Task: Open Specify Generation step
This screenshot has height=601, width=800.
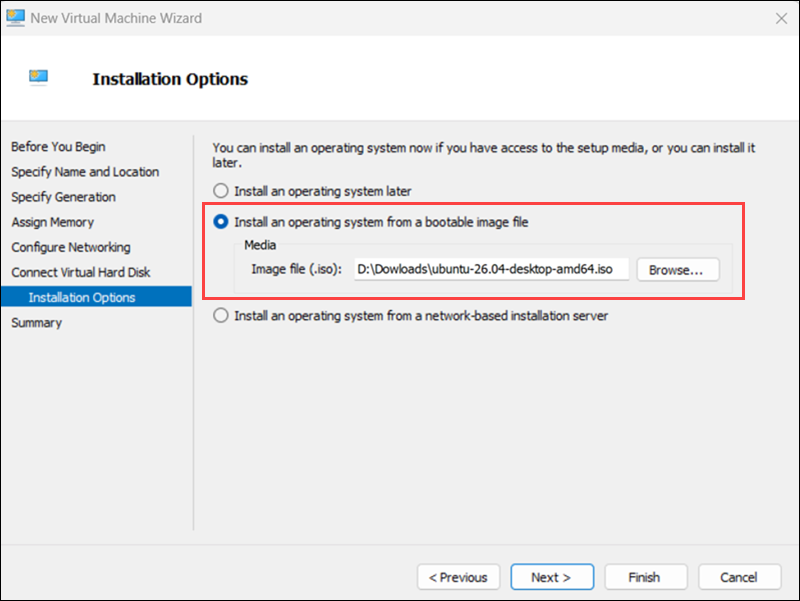Action: pyautogui.click(x=63, y=197)
